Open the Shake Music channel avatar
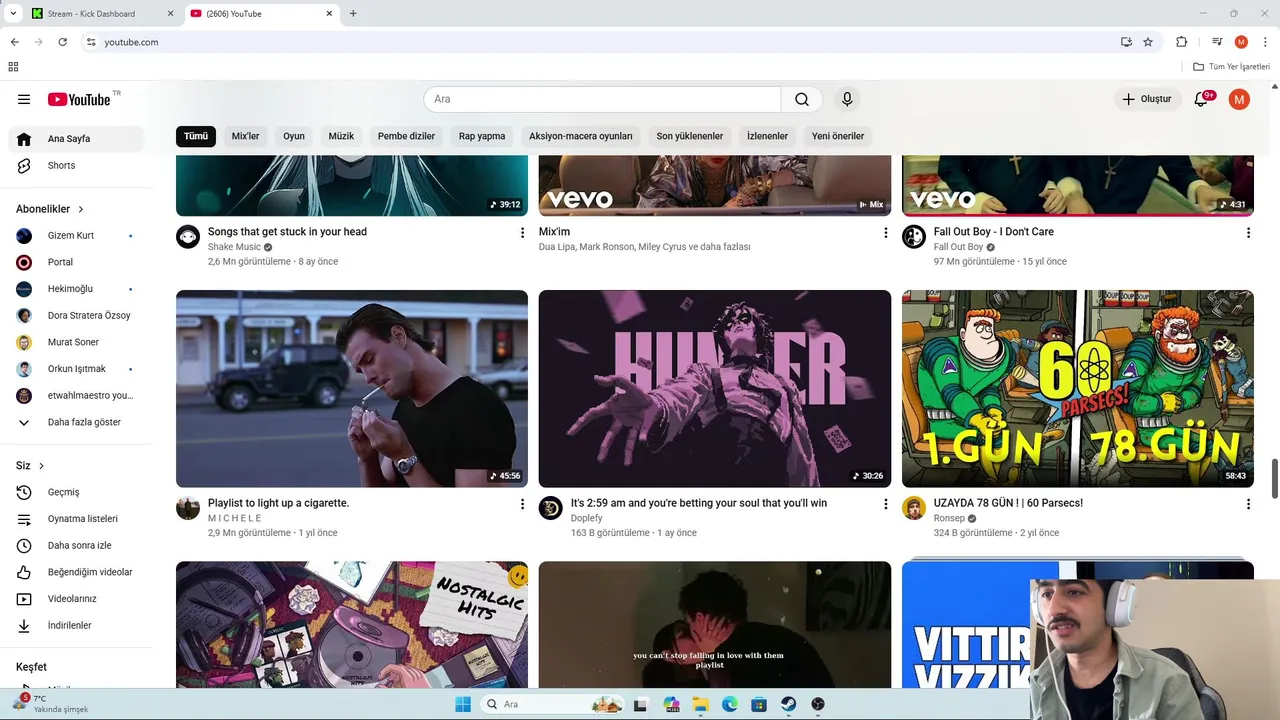 (188, 237)
